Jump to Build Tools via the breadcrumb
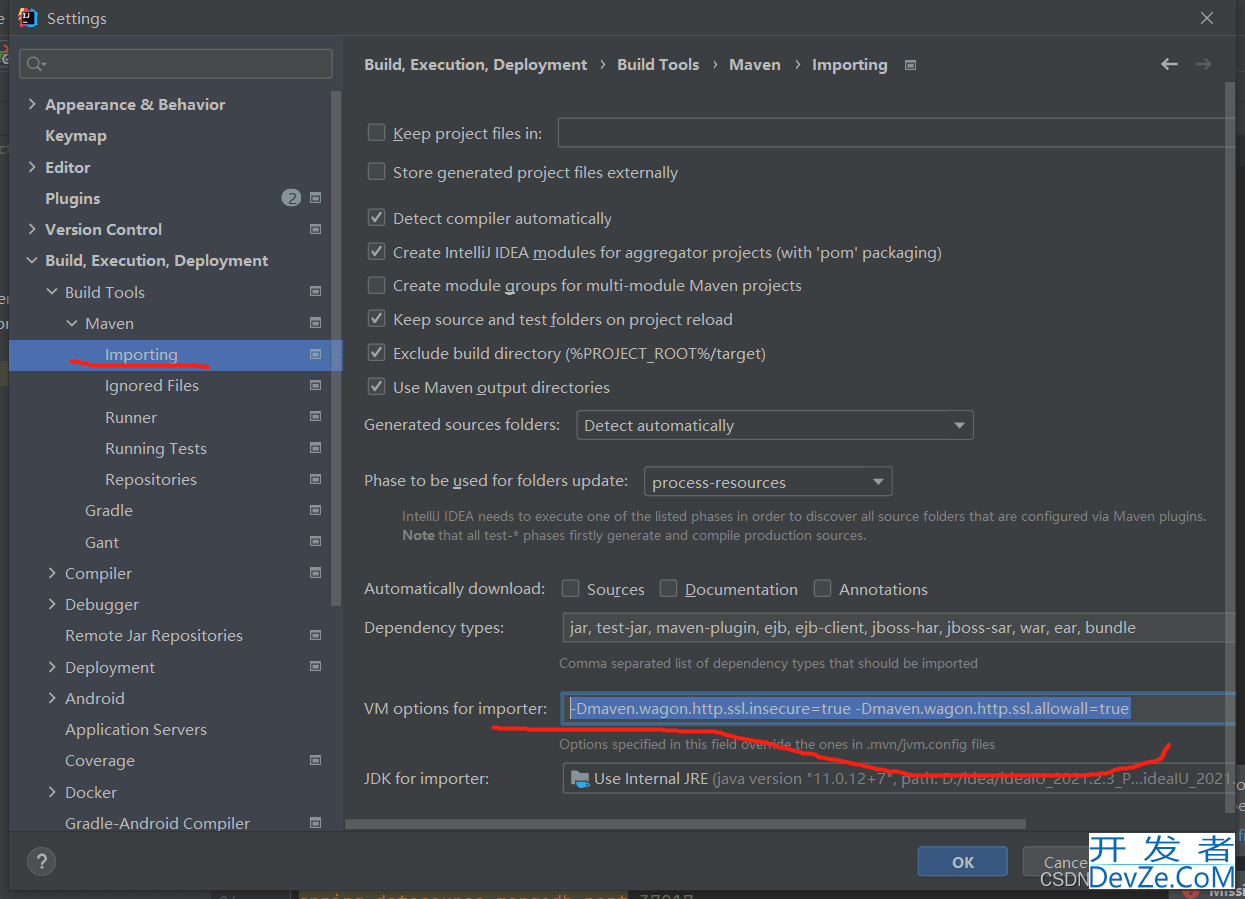The image size is (1245, 899). (x=658, y=64)
